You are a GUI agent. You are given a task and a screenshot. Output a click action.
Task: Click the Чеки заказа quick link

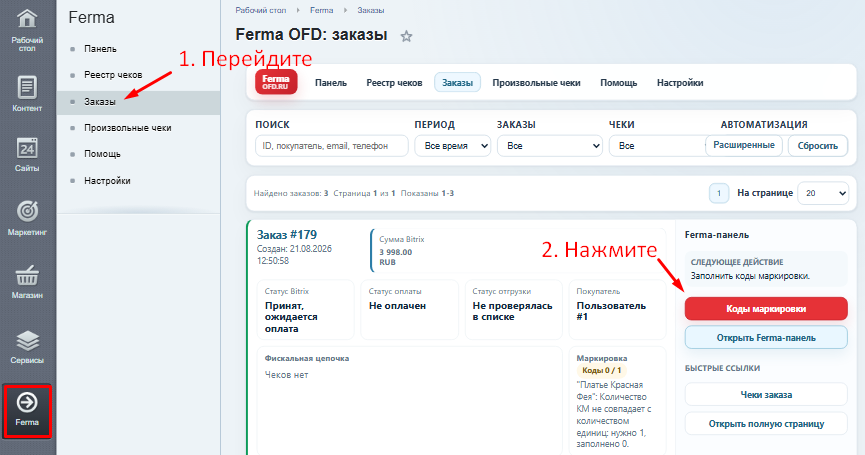click(x=766, y=395)
